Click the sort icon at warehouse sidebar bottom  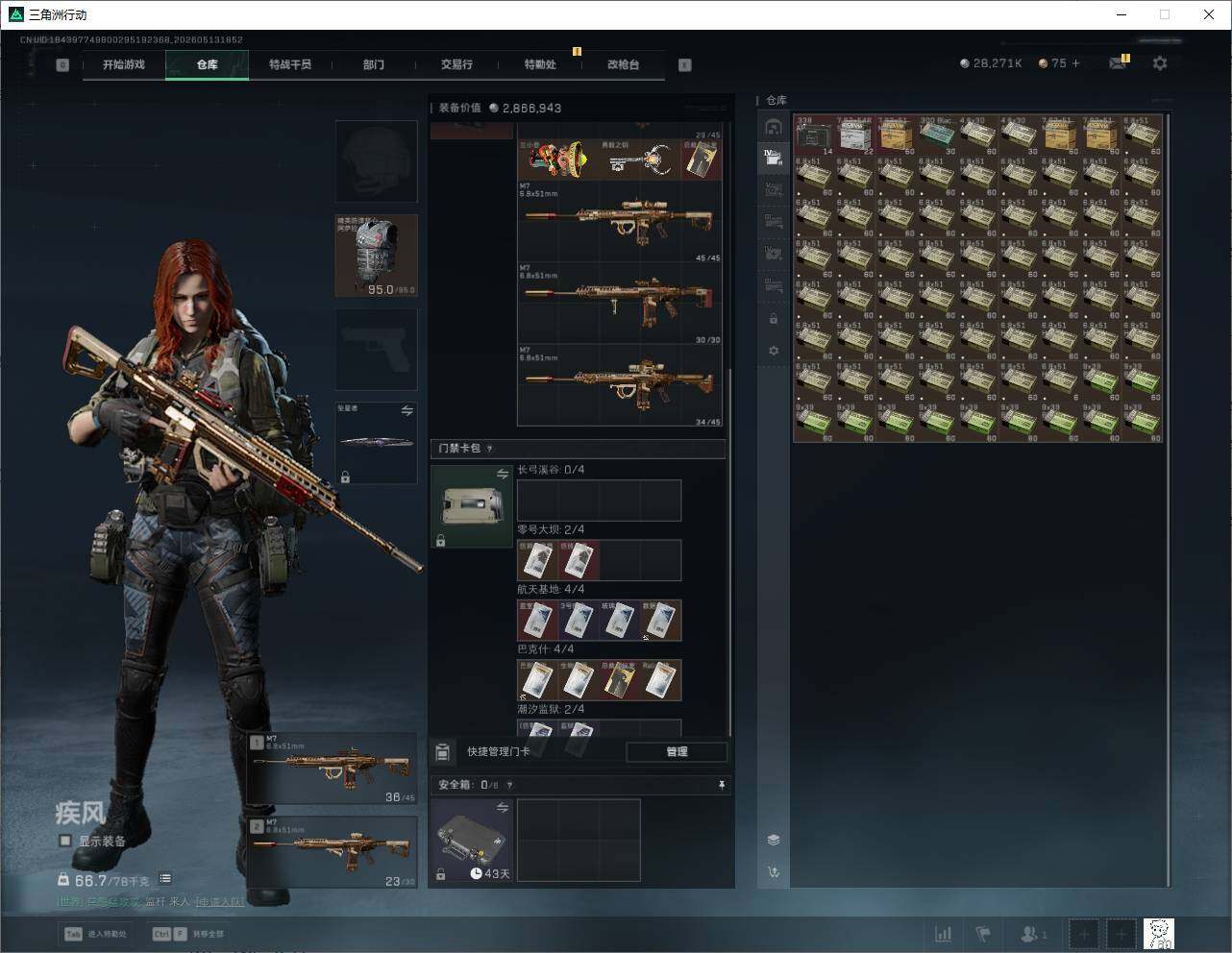(774, 872)
